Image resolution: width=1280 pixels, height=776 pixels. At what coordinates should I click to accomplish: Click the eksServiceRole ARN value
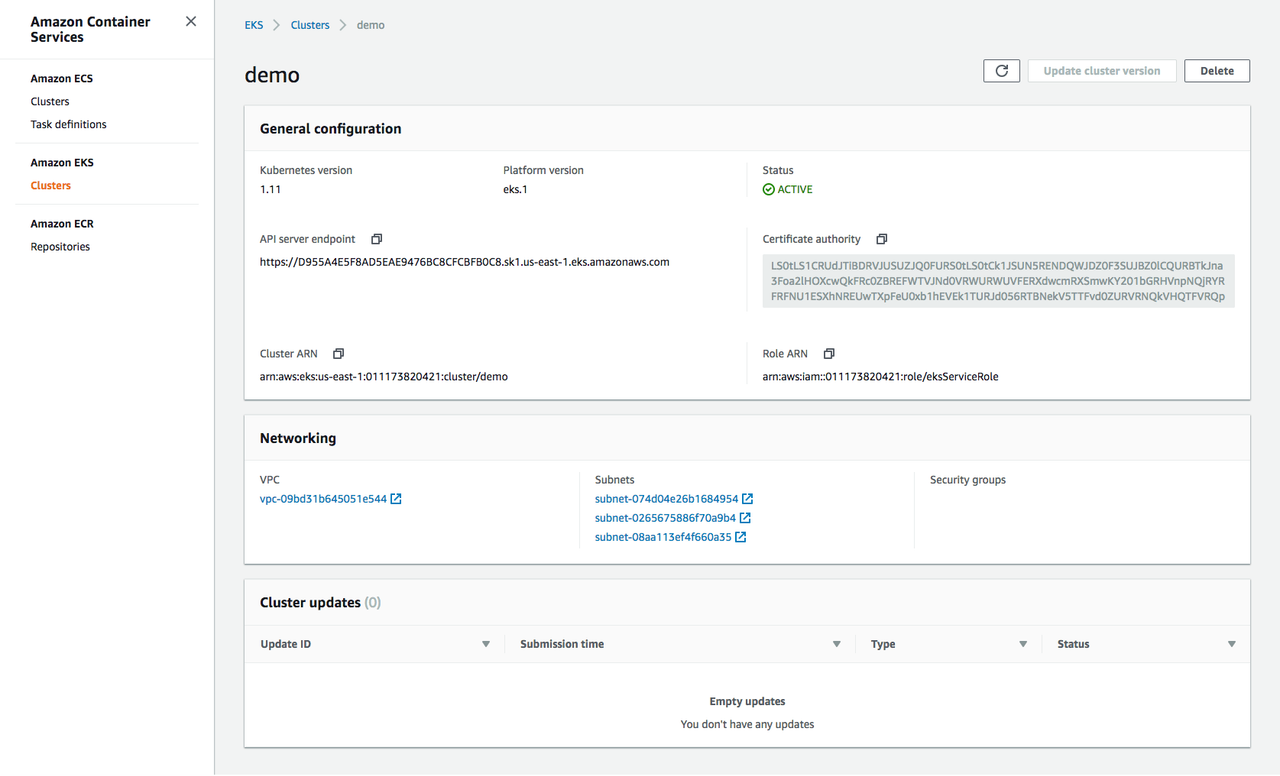pos(880,377)
